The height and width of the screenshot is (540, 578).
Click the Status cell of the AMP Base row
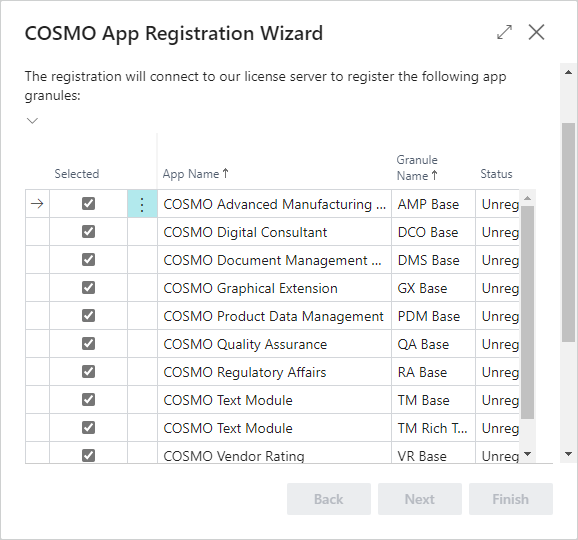tap(498, 204)
